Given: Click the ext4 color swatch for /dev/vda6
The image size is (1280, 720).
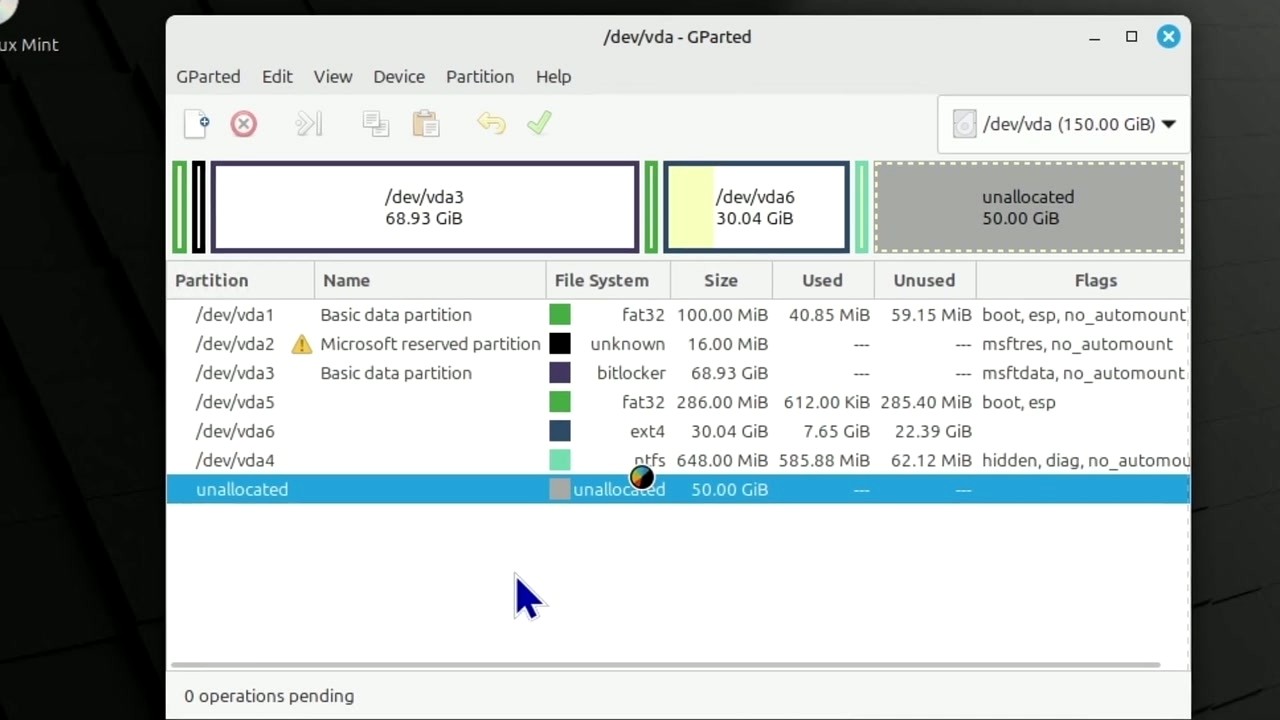Looking at the screenshot, I should click(x=559, y=431).
